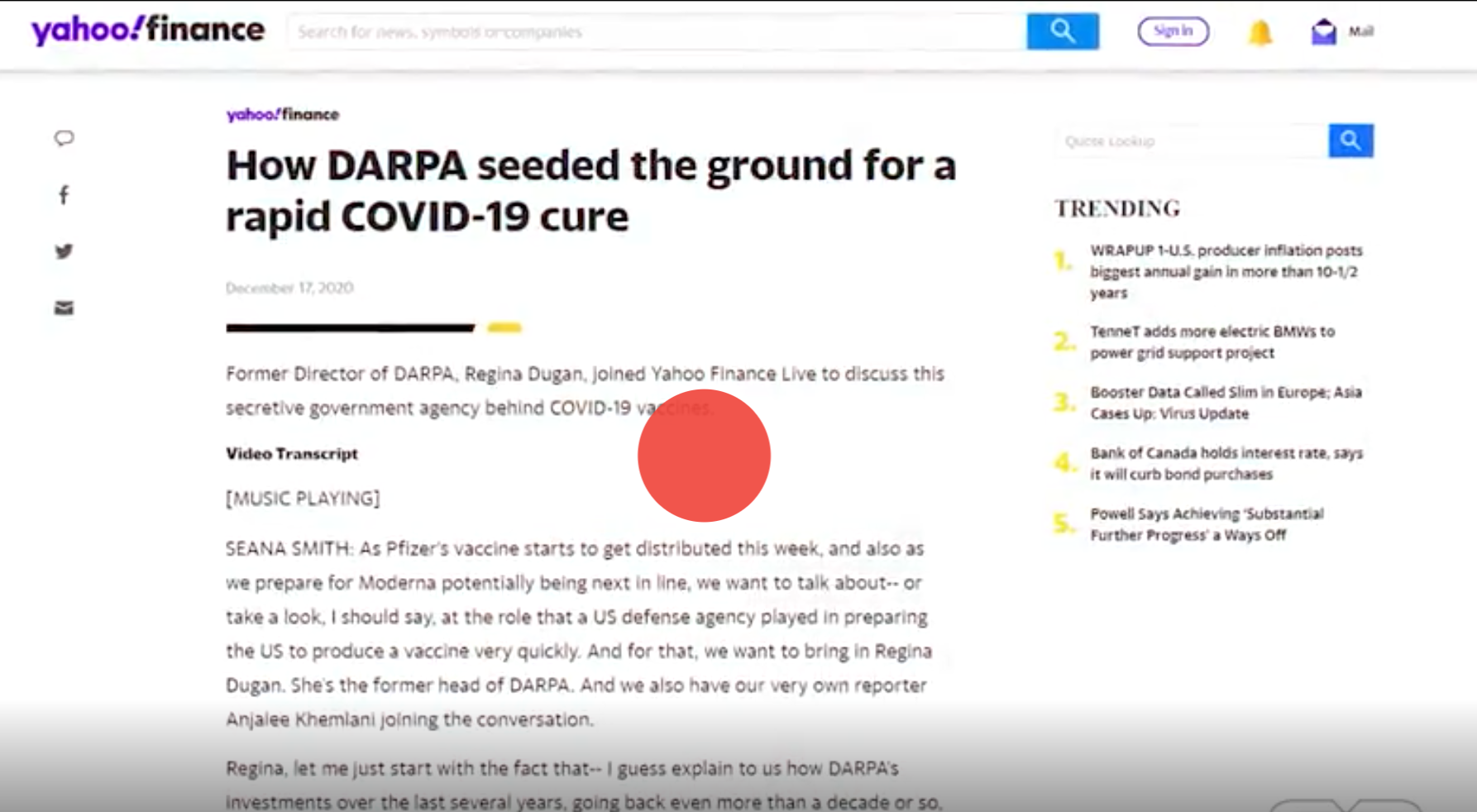Screen dimensions: 1477x812
Task: Click the article headline How DARPA seeded
Action: click(x=590, y=190)
